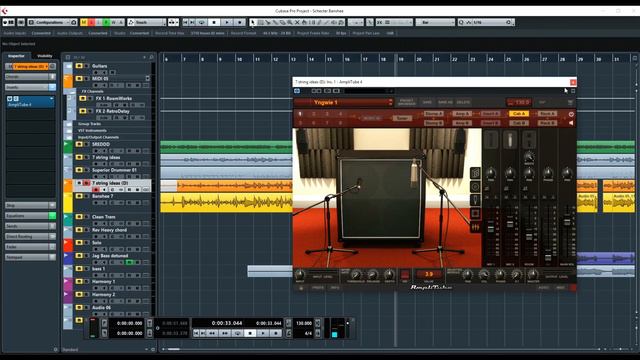The image size is (640, 360).
Task: Open the Yngwie 1 preset dropdown
Action: click(x=343, y=102)
